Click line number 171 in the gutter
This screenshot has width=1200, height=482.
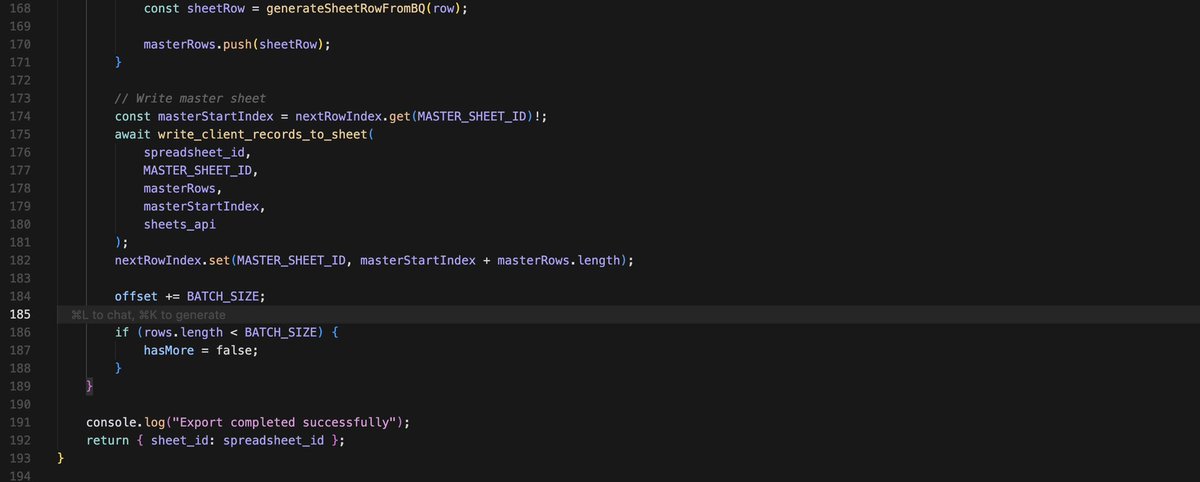18,63
